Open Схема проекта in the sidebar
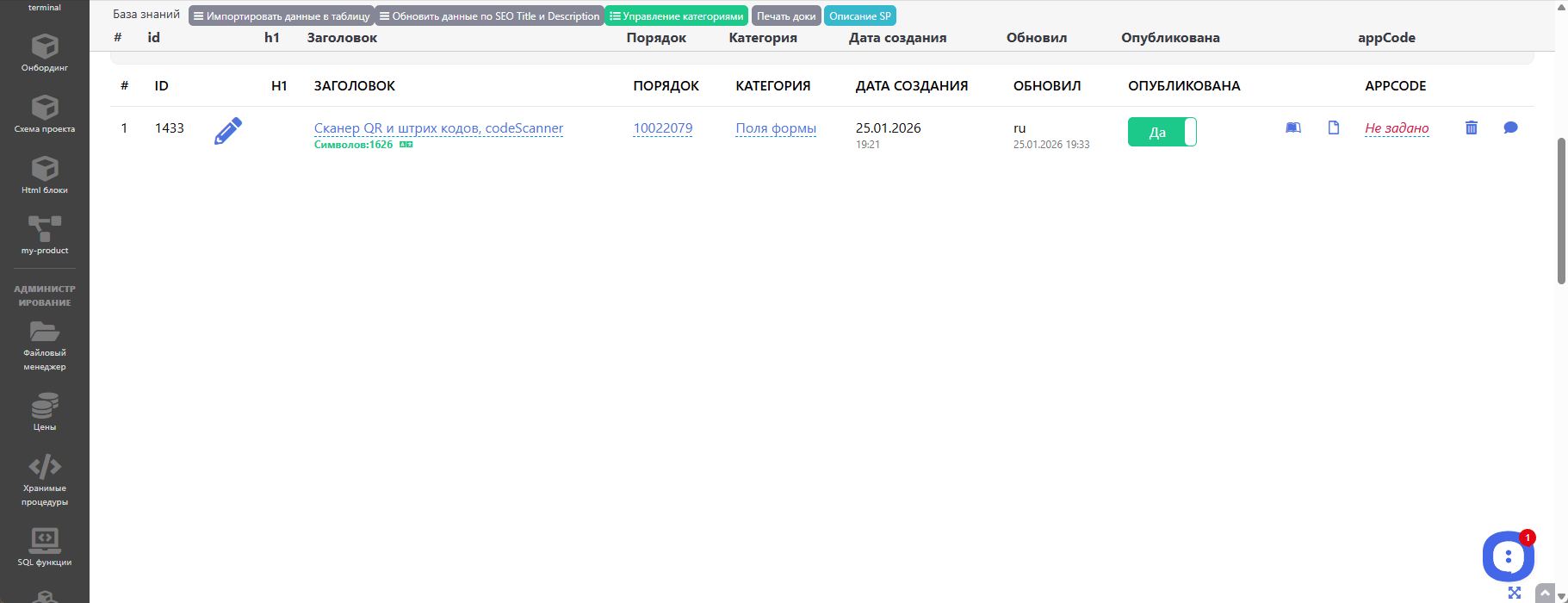The image size is (1568, 603). pos(45,114)
